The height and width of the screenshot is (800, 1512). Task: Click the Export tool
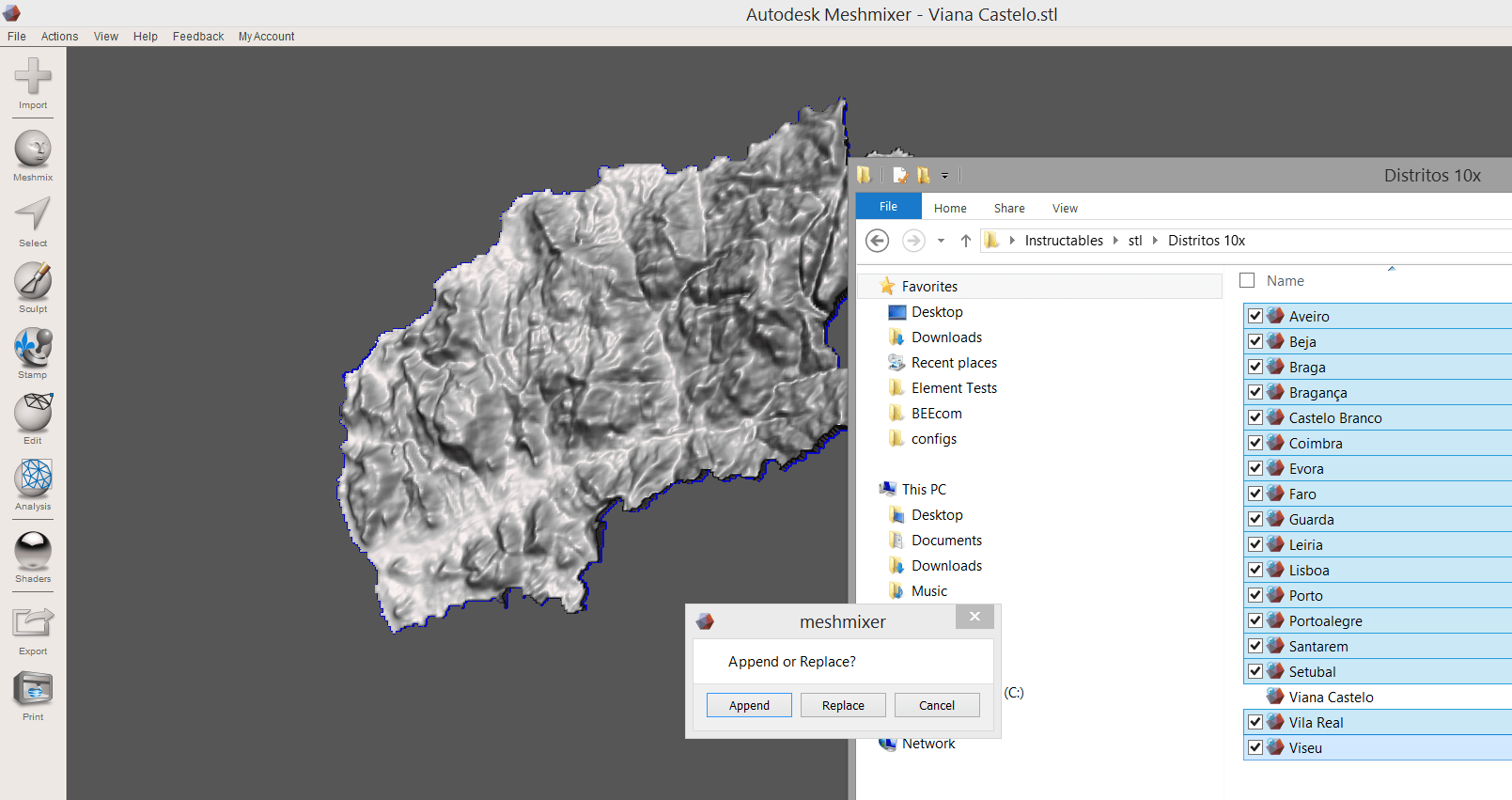(33, 630)
